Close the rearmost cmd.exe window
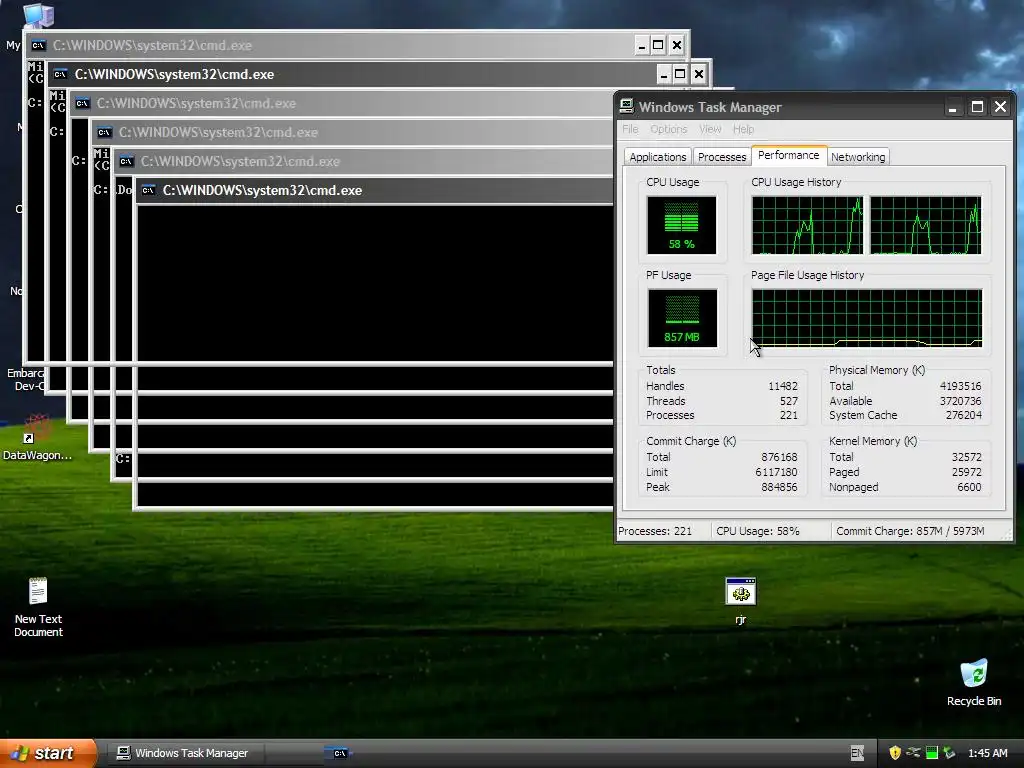This screenshot has width=1024, height=768. coord(677,45)
